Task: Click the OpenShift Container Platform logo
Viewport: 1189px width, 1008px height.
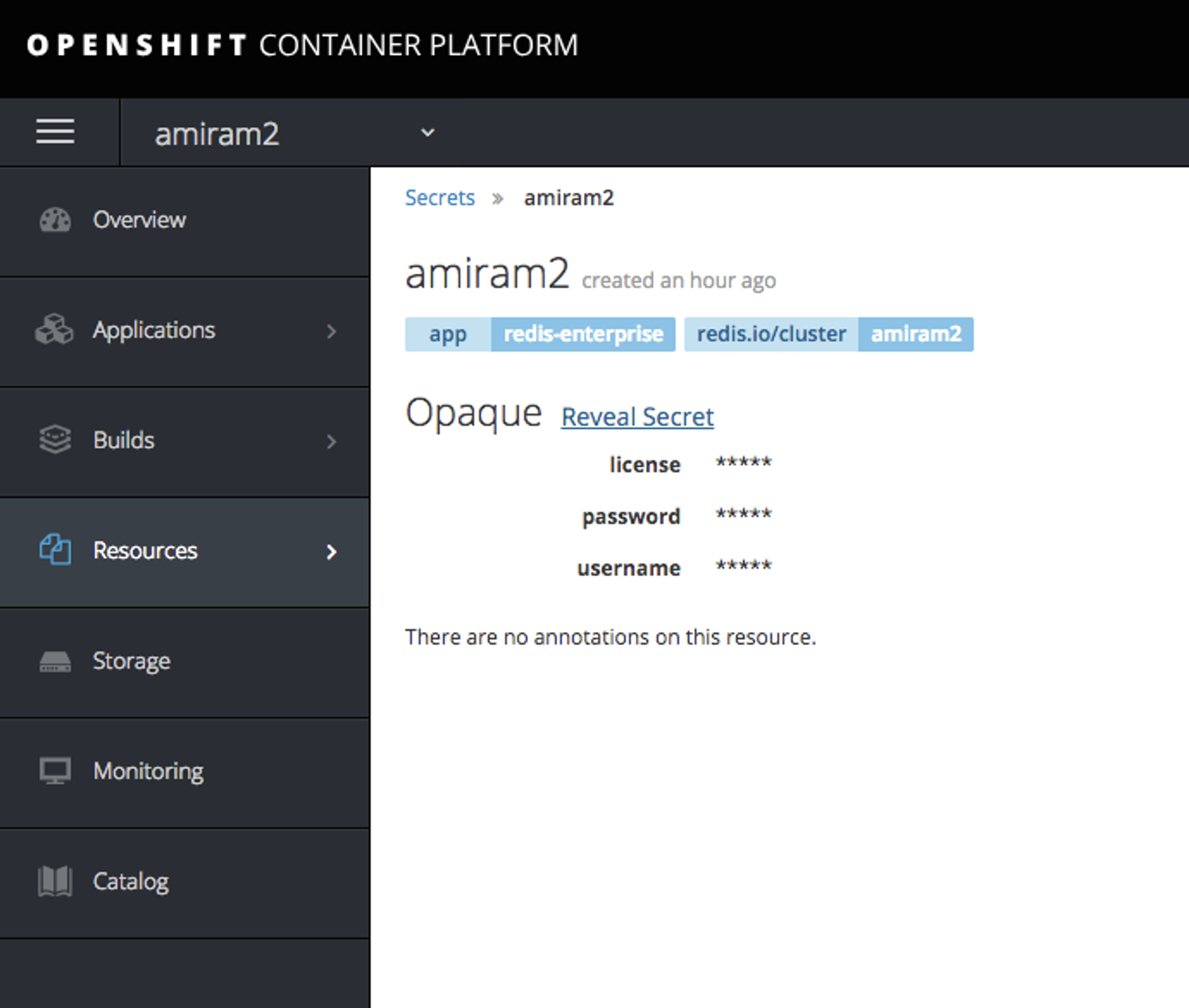Action: 303,45
